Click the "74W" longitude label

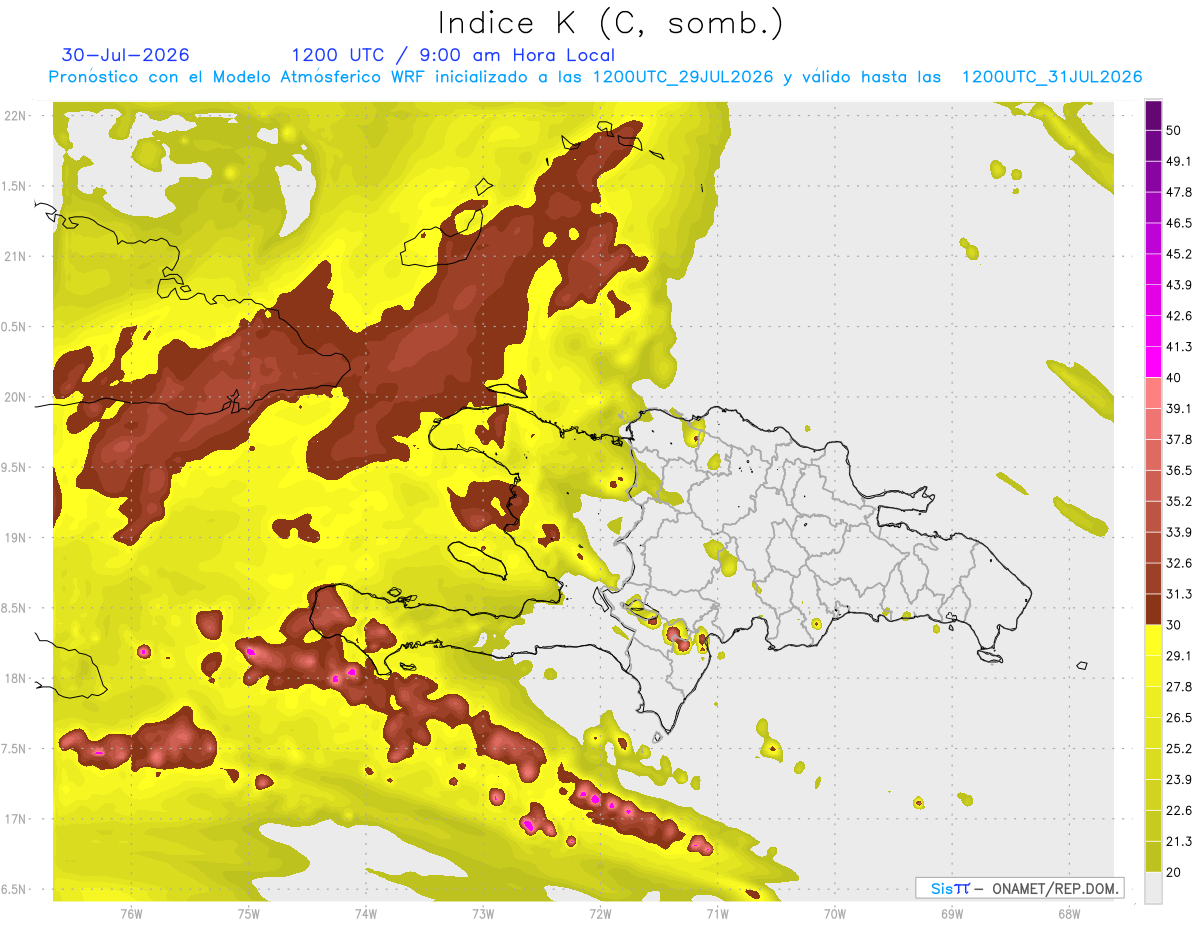[x=365, y=914]
